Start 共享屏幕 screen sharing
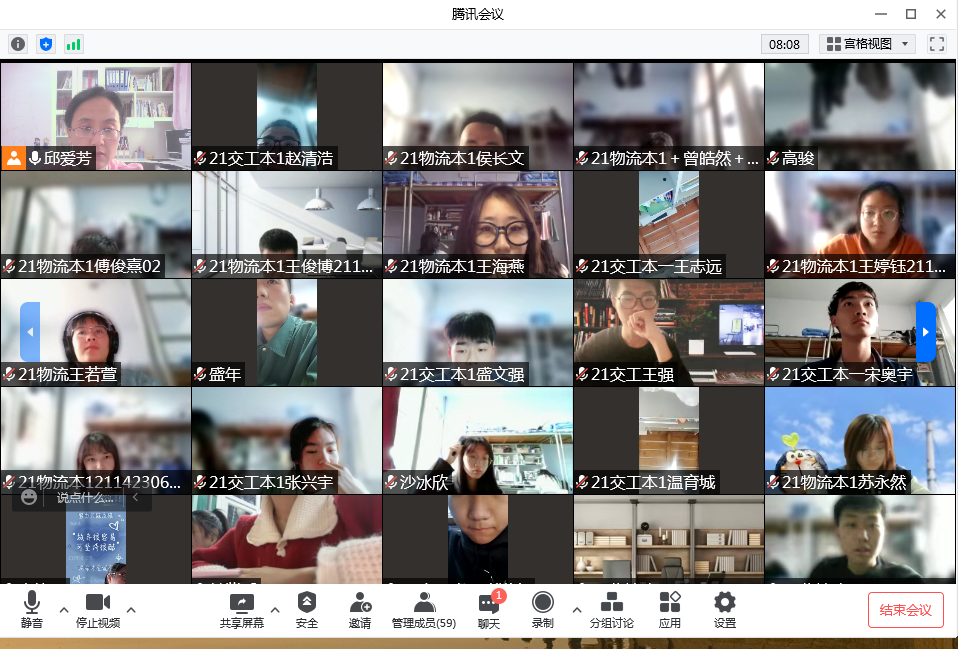The height and width of the screenshot is (649, 958). pyautogui.click(x=242, y=610)
